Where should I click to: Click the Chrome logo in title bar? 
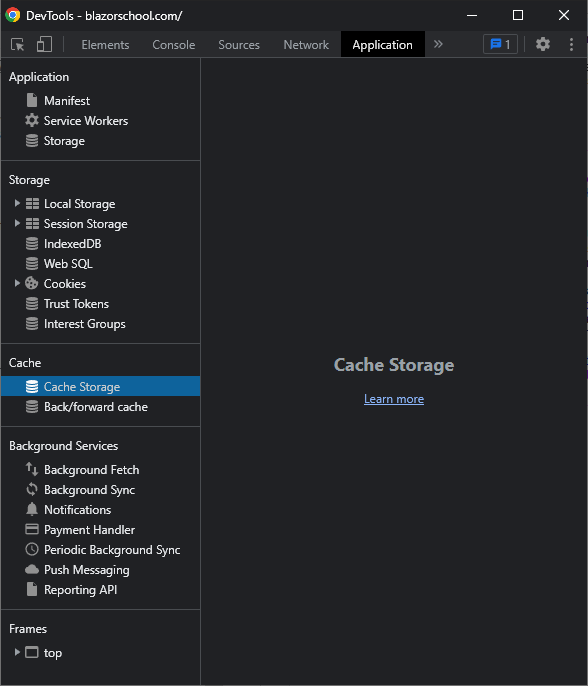13,15
